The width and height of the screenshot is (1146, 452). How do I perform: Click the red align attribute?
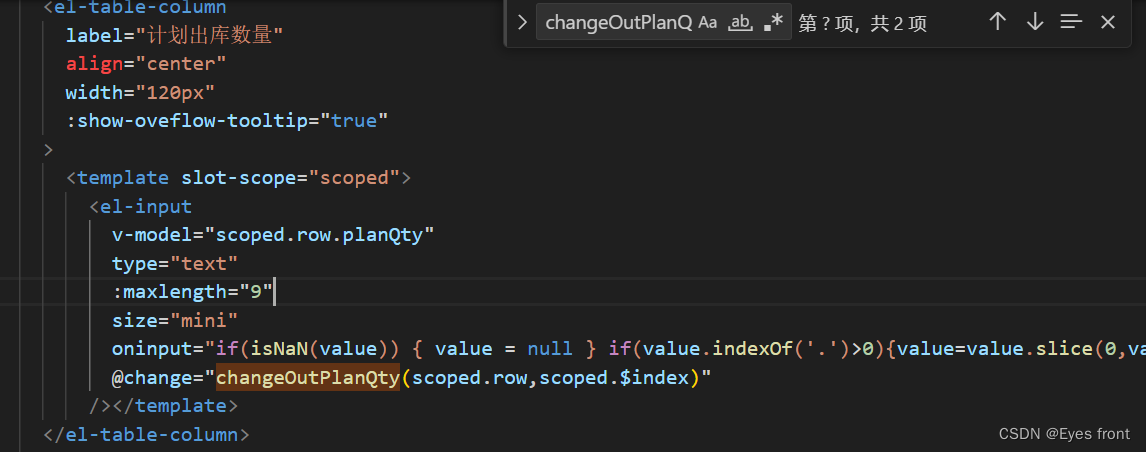[x=94, y=64]
